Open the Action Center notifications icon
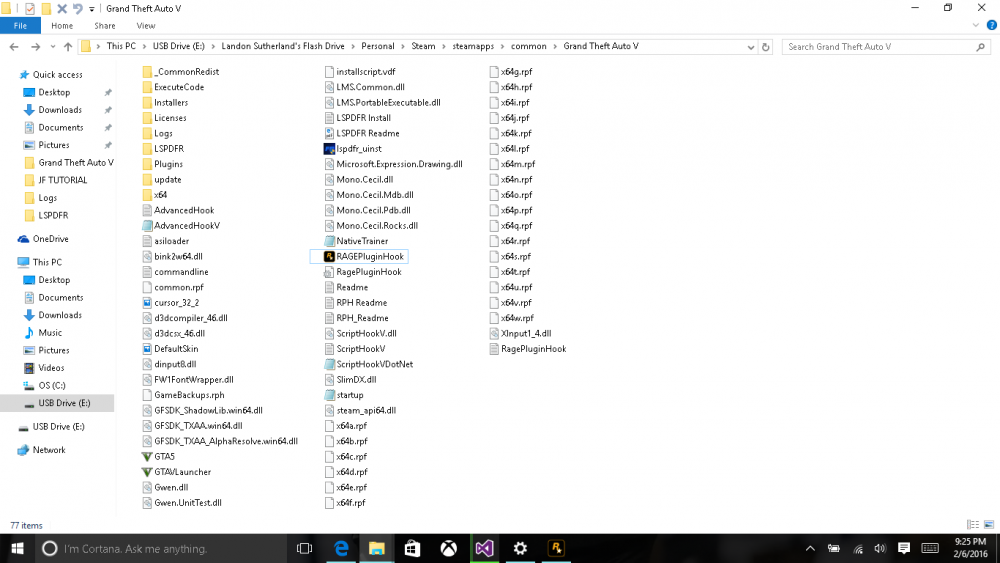This screenshot has width=1000, height=563. 903,548
